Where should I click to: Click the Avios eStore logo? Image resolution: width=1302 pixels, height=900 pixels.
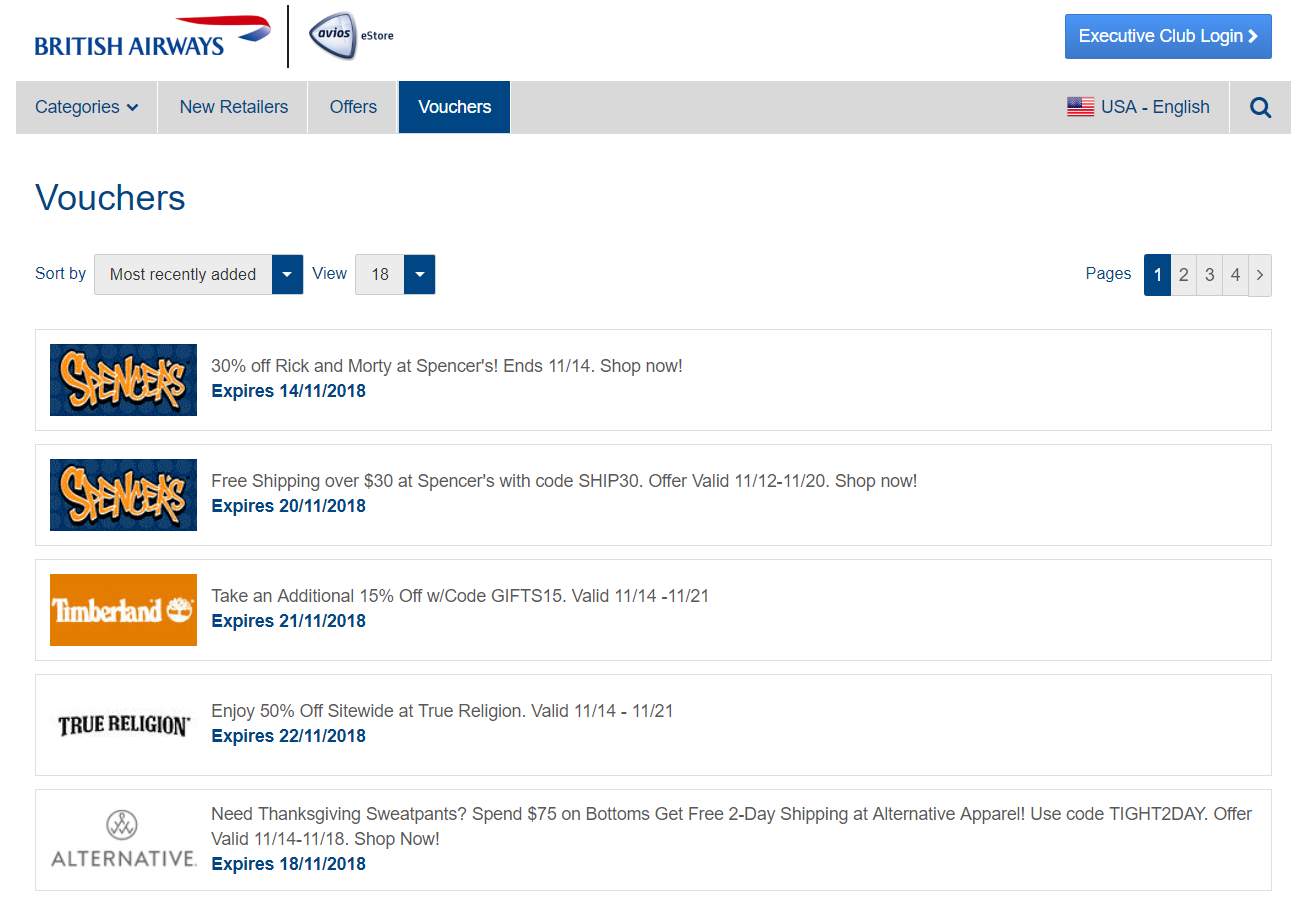350,36
